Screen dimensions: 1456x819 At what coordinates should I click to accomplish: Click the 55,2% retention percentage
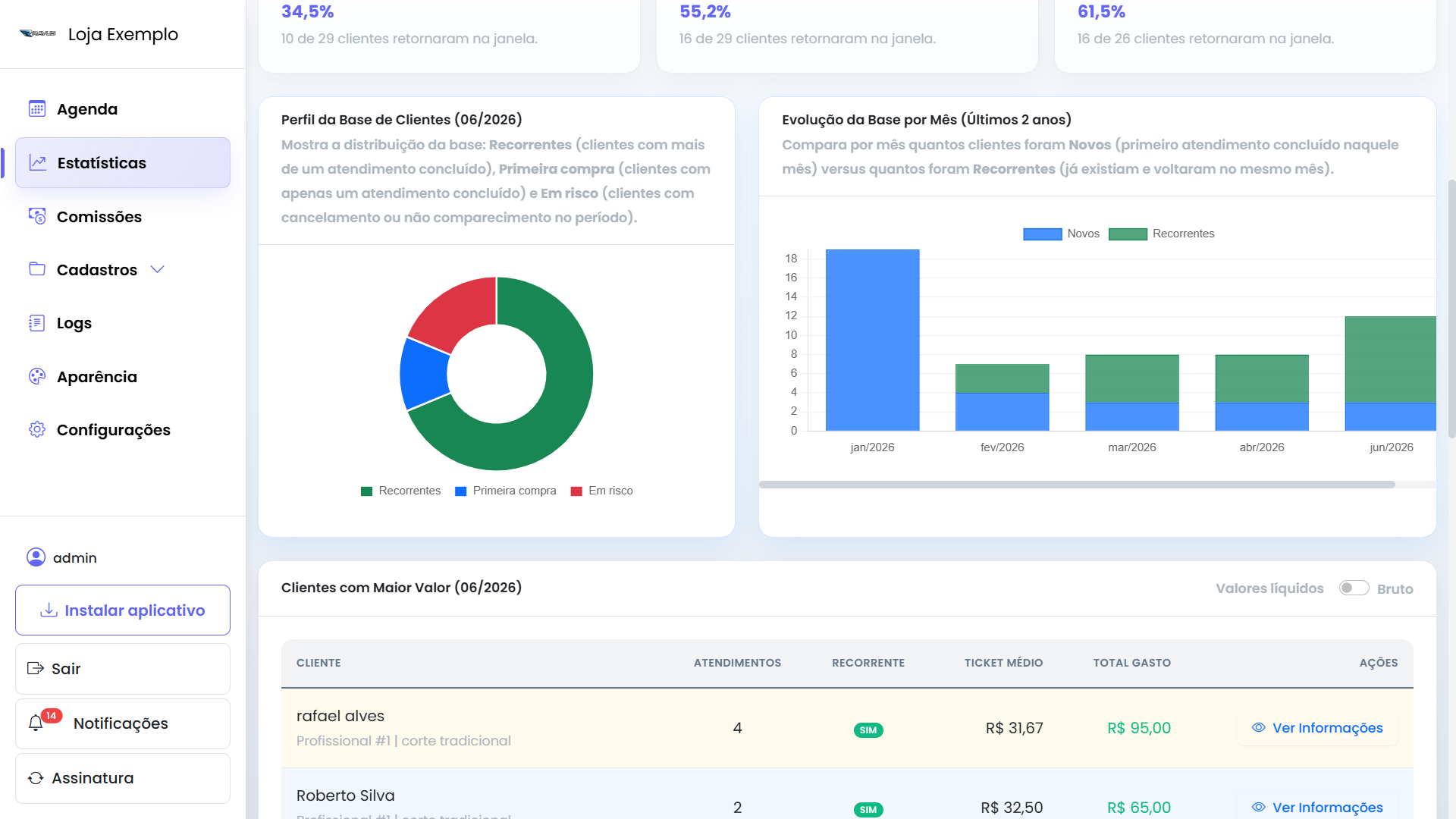pos(705,11)
